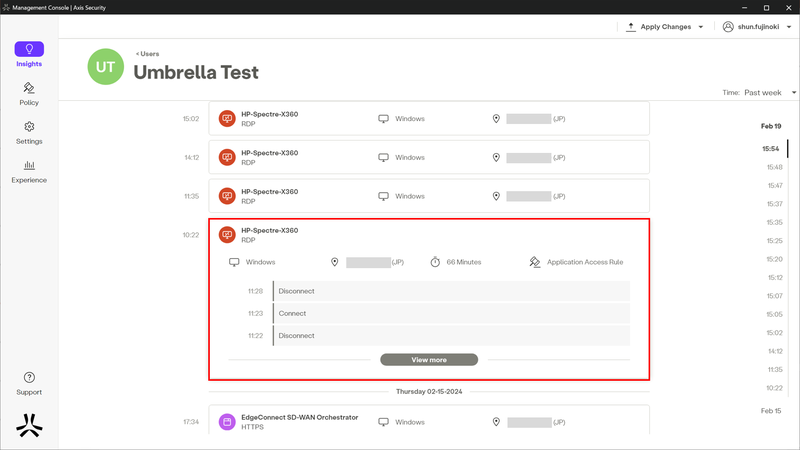800x450 pixels.
Task: Open the Policy sidebar section
Action: coord(29,94)
